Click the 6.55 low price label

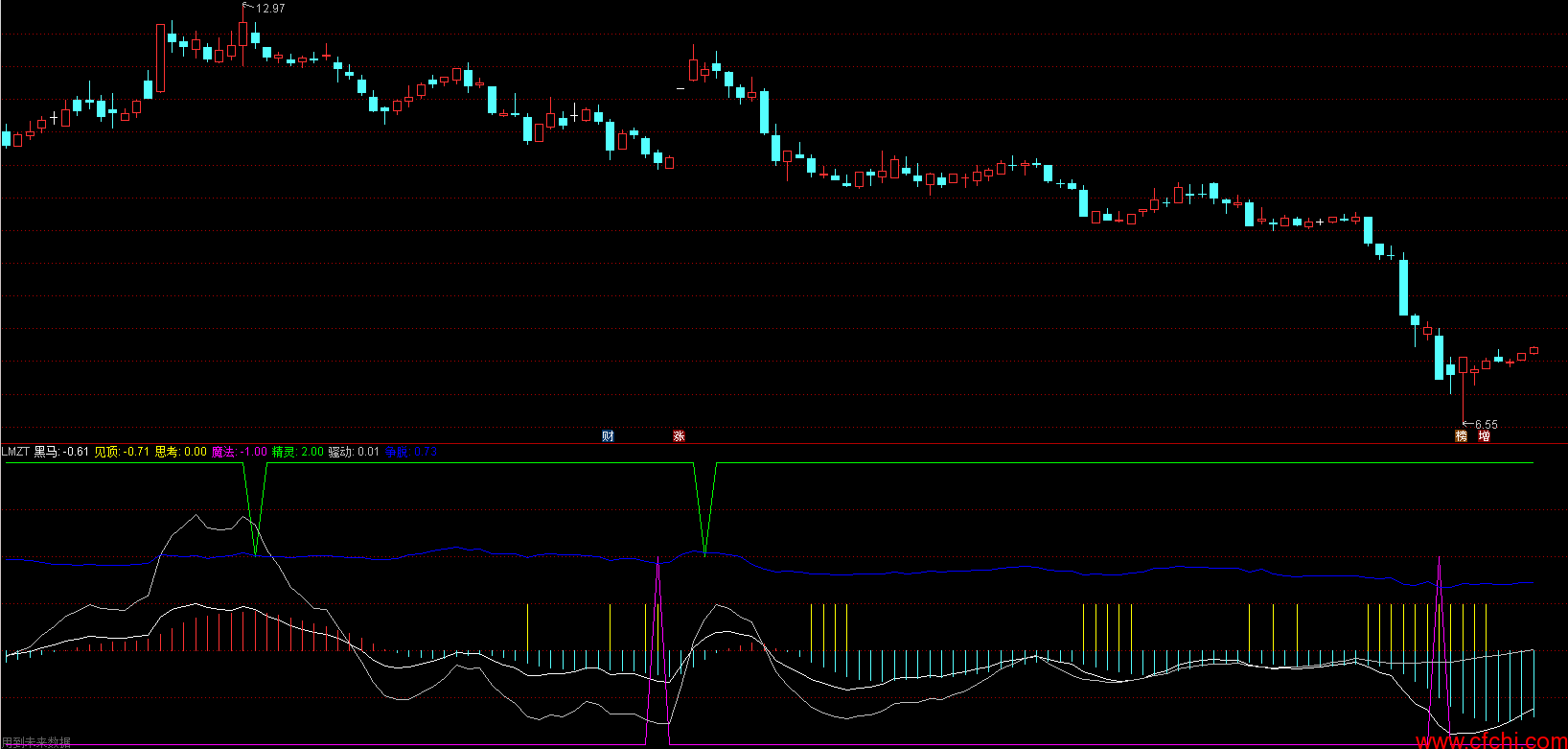1486,424
